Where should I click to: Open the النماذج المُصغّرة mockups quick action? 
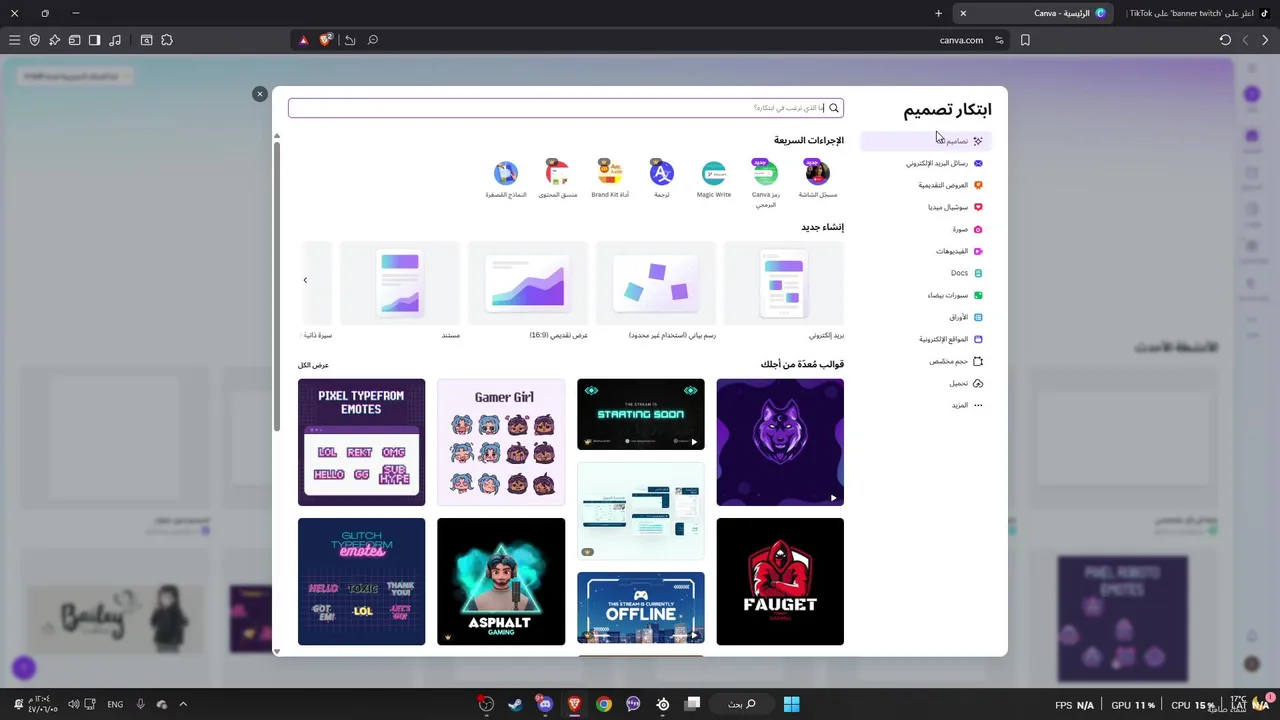point(506,180)
